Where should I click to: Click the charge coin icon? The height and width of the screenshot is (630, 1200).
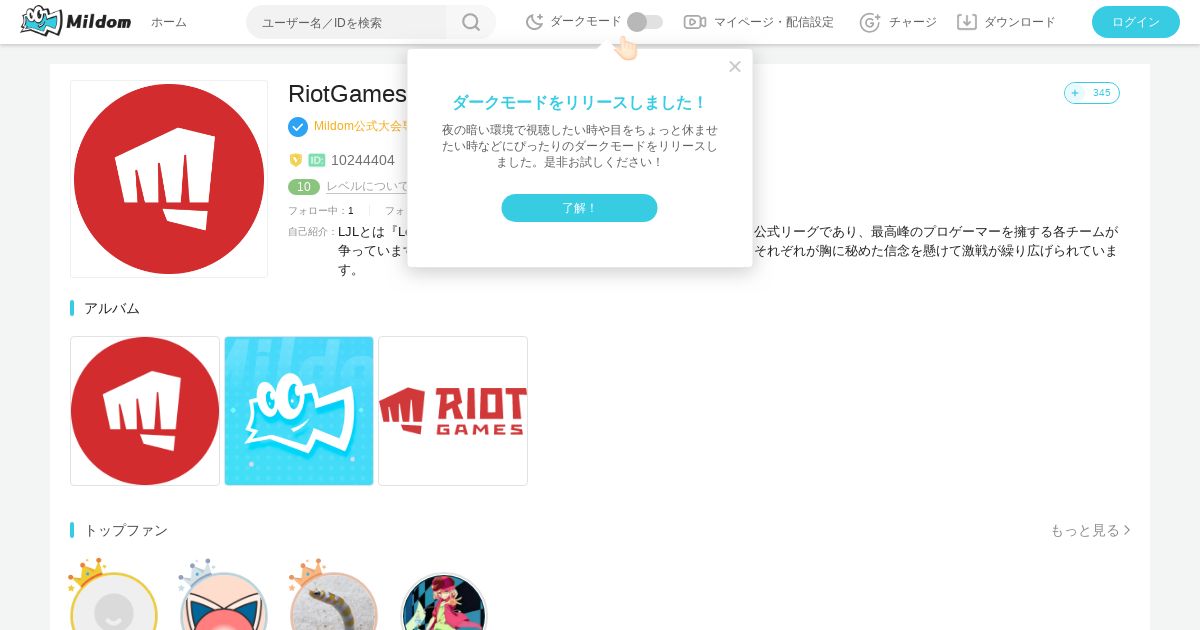870,22
